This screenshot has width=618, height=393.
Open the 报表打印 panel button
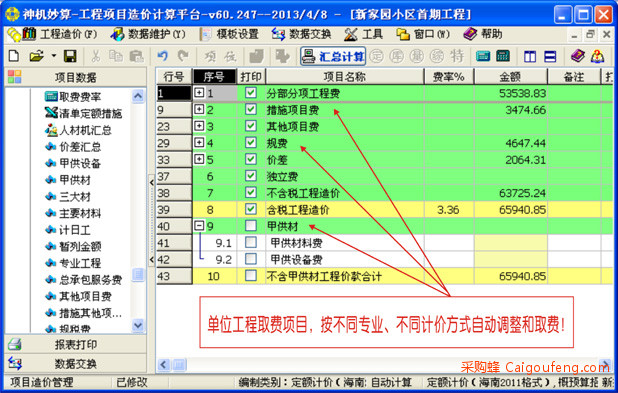75,345
